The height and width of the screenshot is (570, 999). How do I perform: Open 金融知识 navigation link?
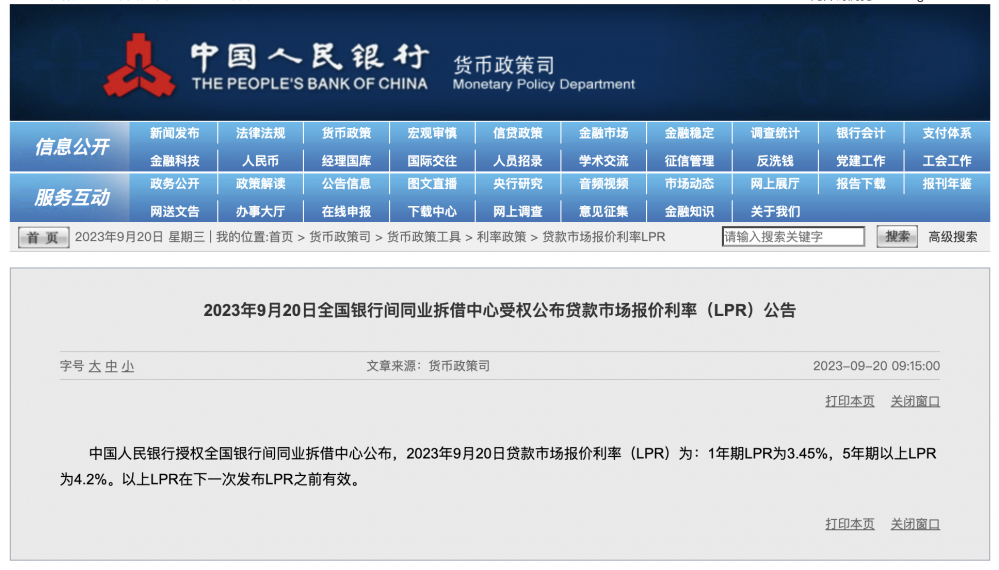689,211
